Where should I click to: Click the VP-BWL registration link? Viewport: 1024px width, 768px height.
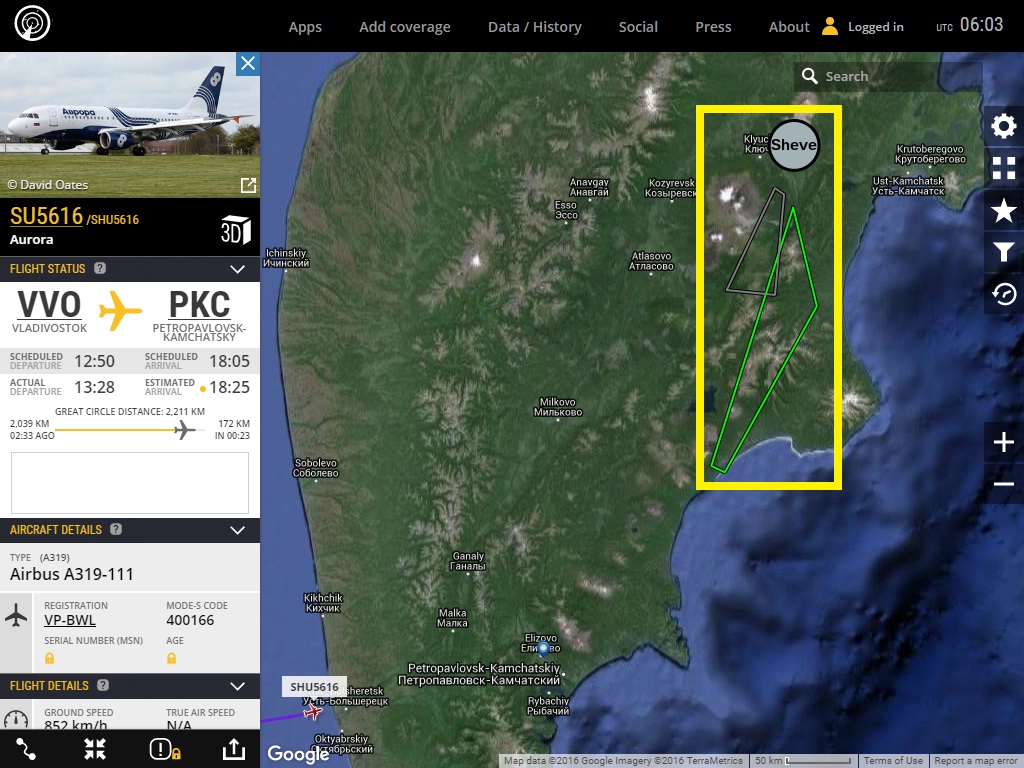coord(70,620)
